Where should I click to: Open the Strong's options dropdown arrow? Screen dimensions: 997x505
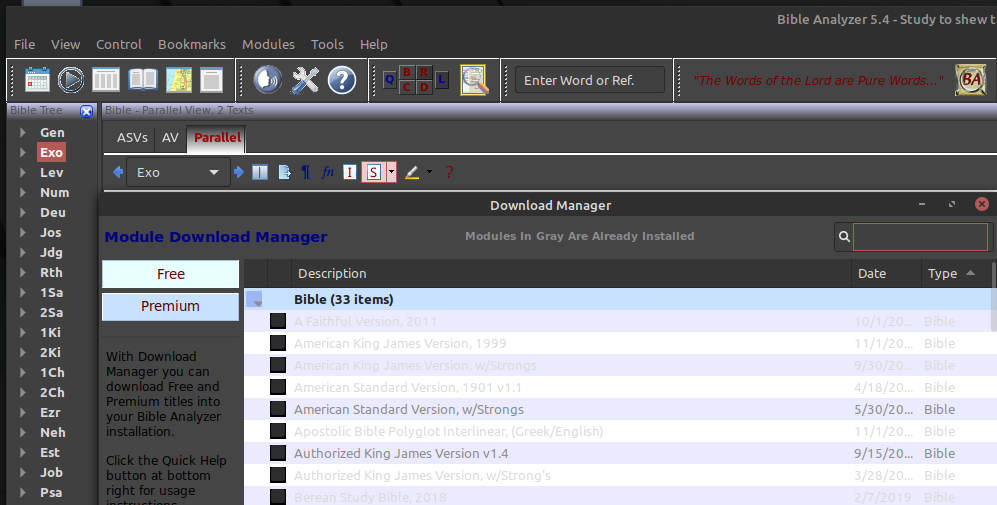(x=392, y=172)
